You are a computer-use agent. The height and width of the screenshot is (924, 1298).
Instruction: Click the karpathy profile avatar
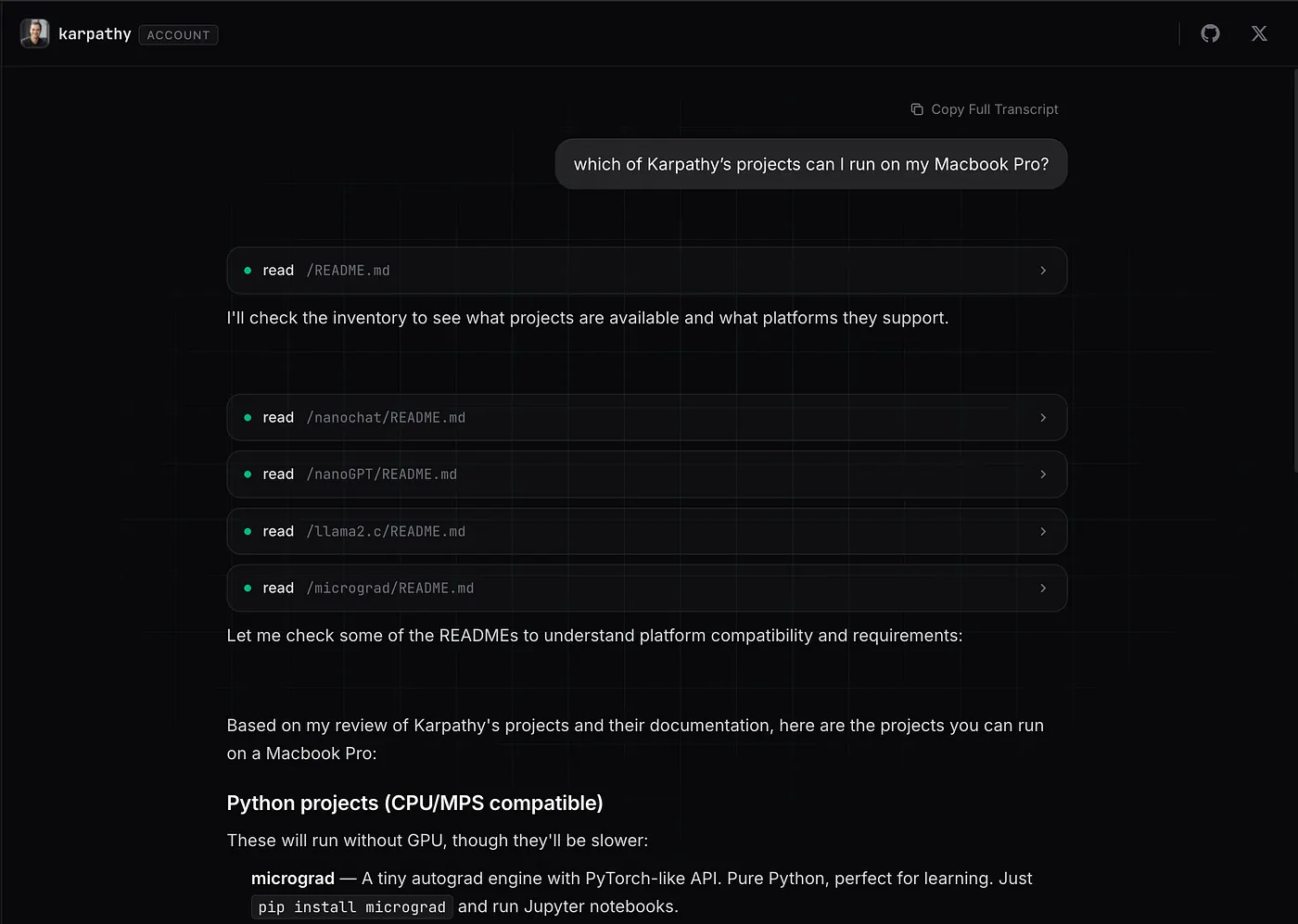pyautogui.click(x=34, y=33)
